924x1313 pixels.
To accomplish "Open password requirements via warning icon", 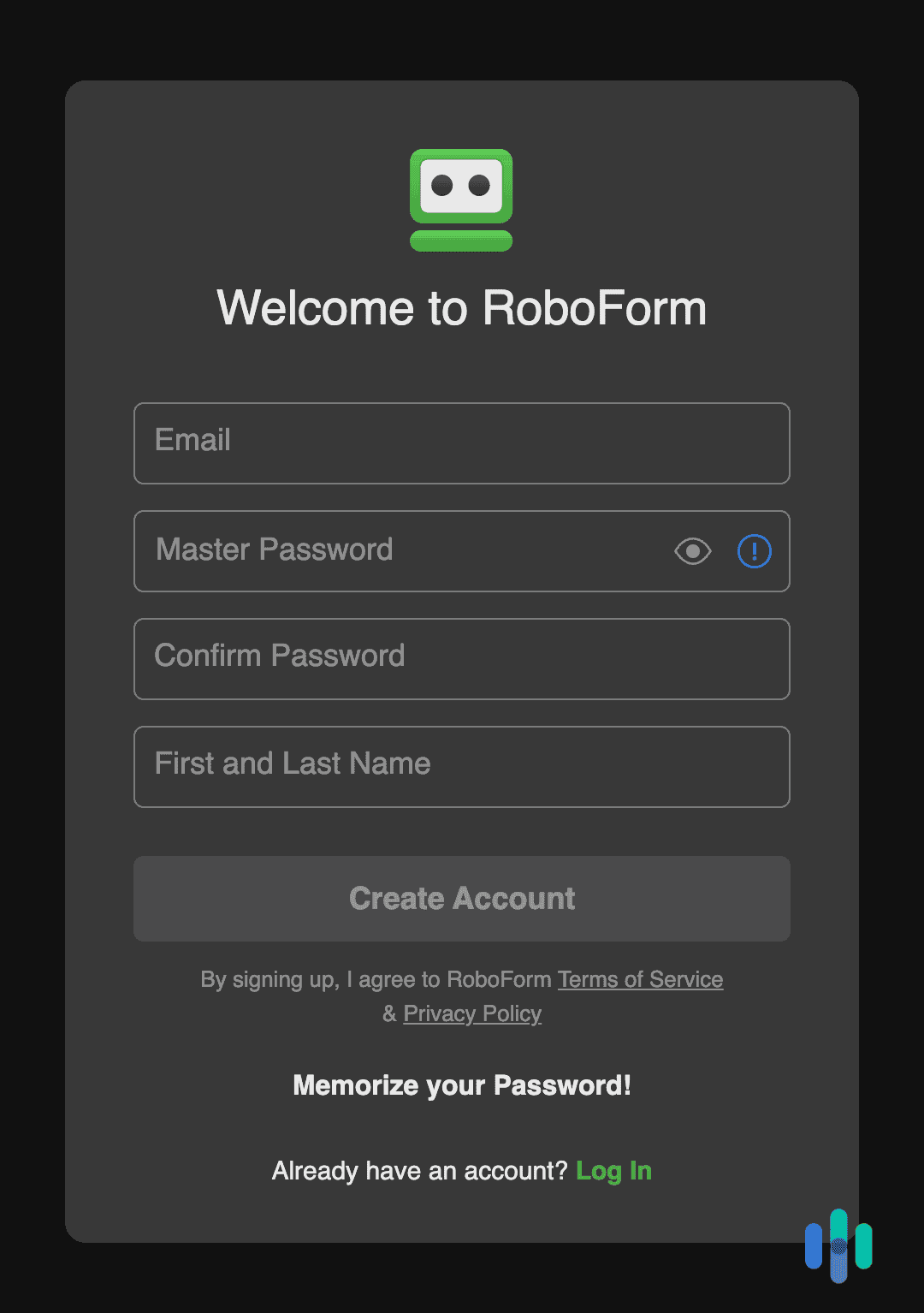I will (x=754, y=551).
